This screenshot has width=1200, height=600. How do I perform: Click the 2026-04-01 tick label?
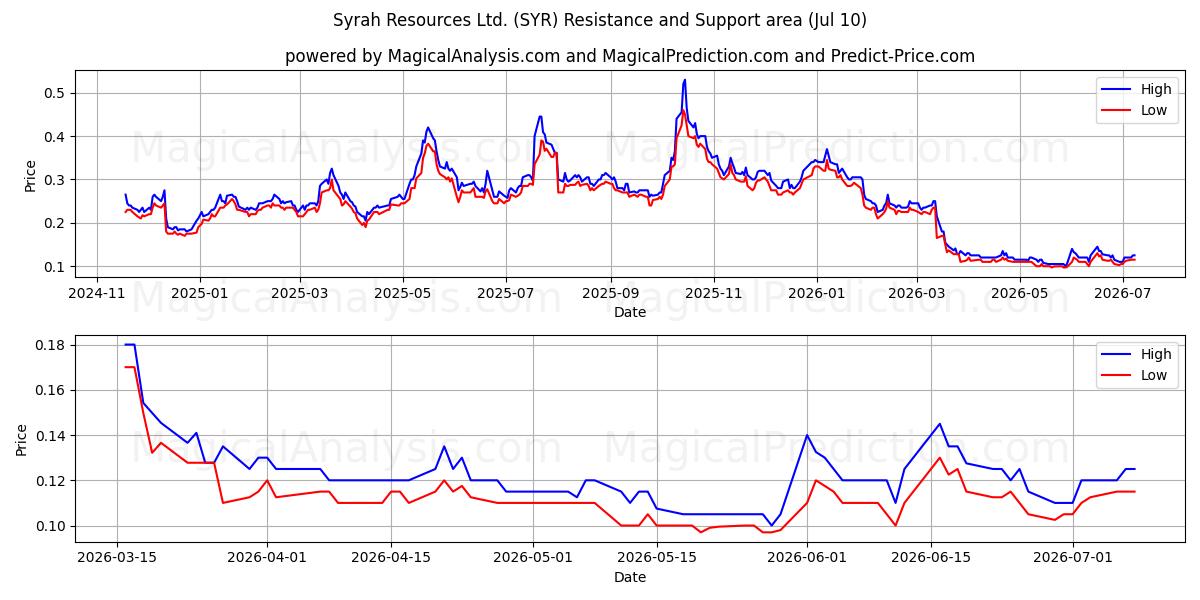pyautogui.click(x=267, y=559)
